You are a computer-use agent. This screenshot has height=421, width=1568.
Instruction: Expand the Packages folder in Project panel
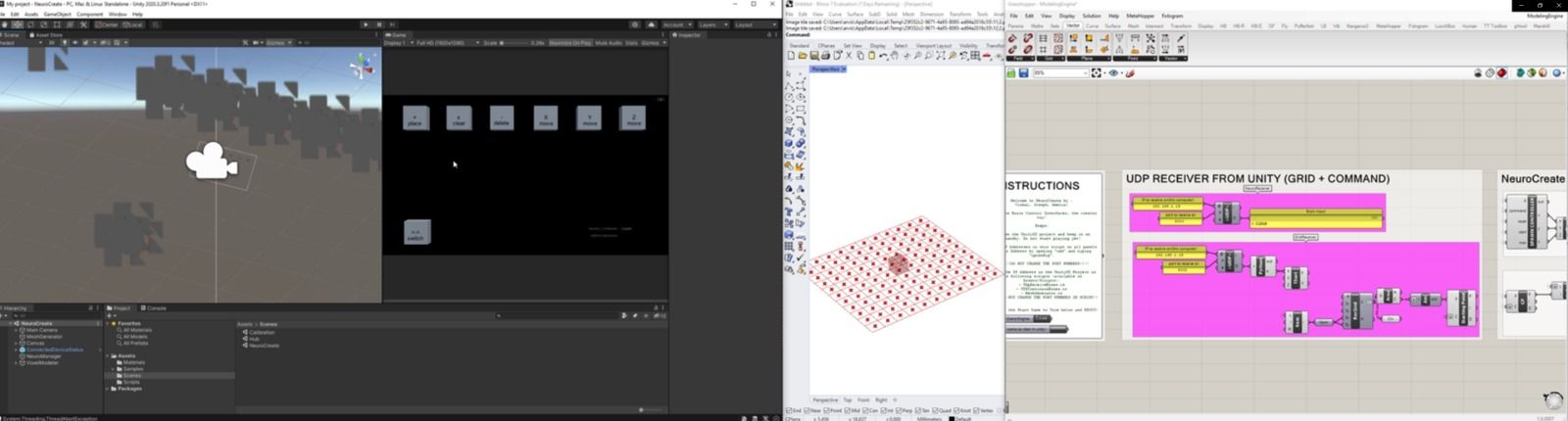pyautogui.click(x=108, y=389)
